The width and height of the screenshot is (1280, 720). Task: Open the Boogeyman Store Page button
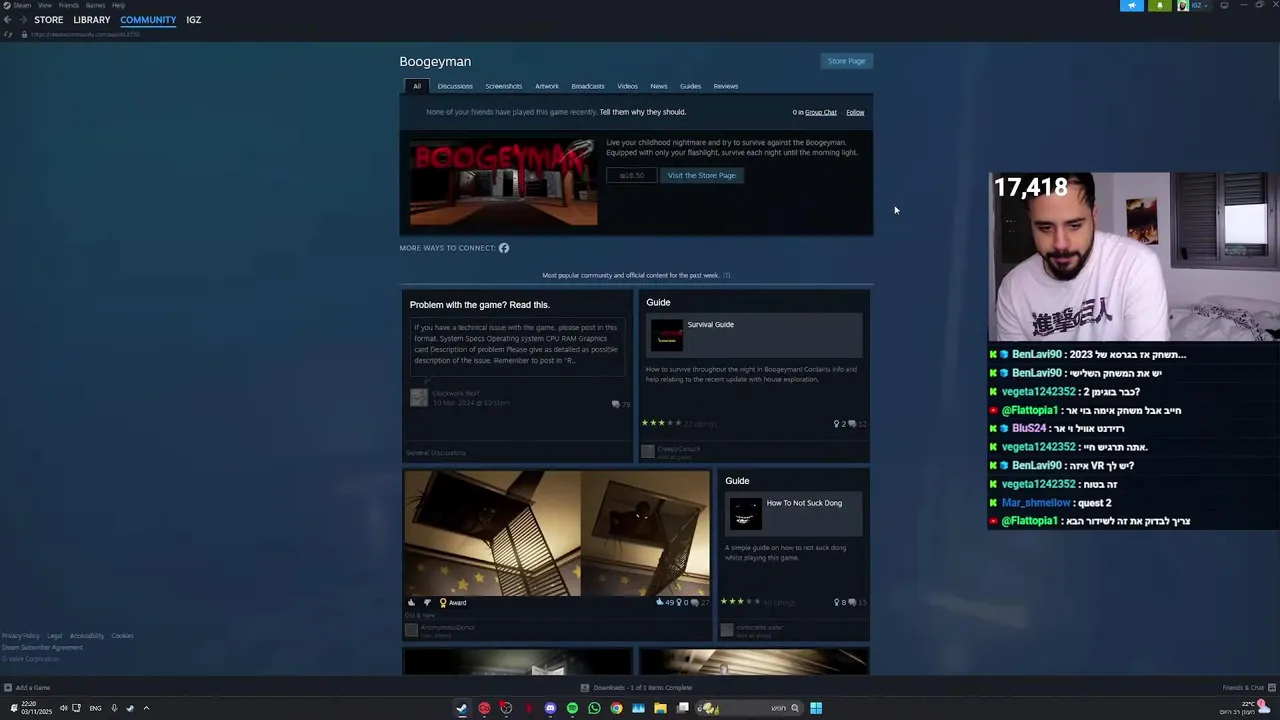(x=846, y=61)
